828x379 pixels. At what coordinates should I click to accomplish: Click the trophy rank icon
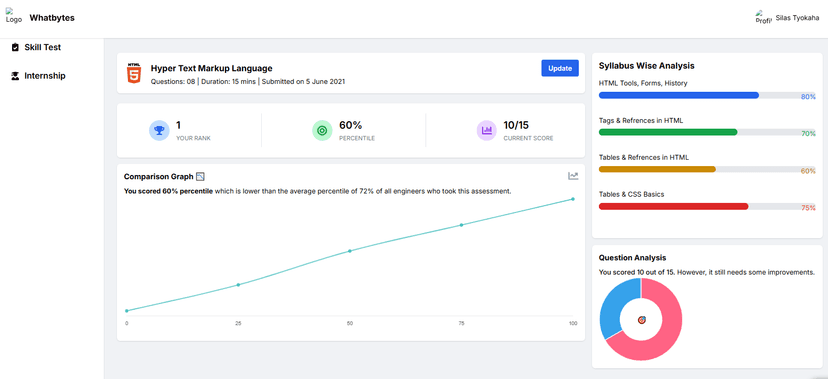point(159,130)
